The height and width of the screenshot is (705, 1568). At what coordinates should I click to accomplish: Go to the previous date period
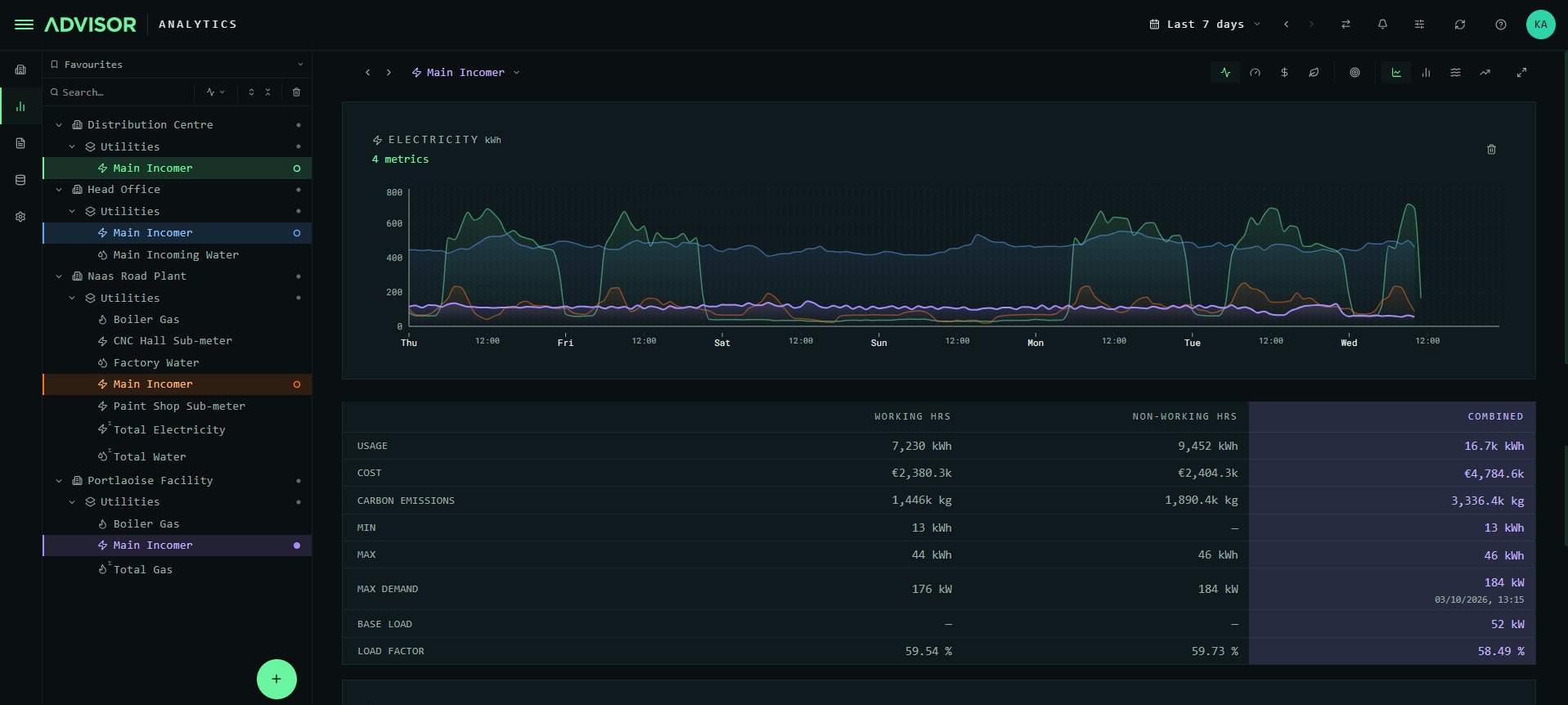point(1286,25)
